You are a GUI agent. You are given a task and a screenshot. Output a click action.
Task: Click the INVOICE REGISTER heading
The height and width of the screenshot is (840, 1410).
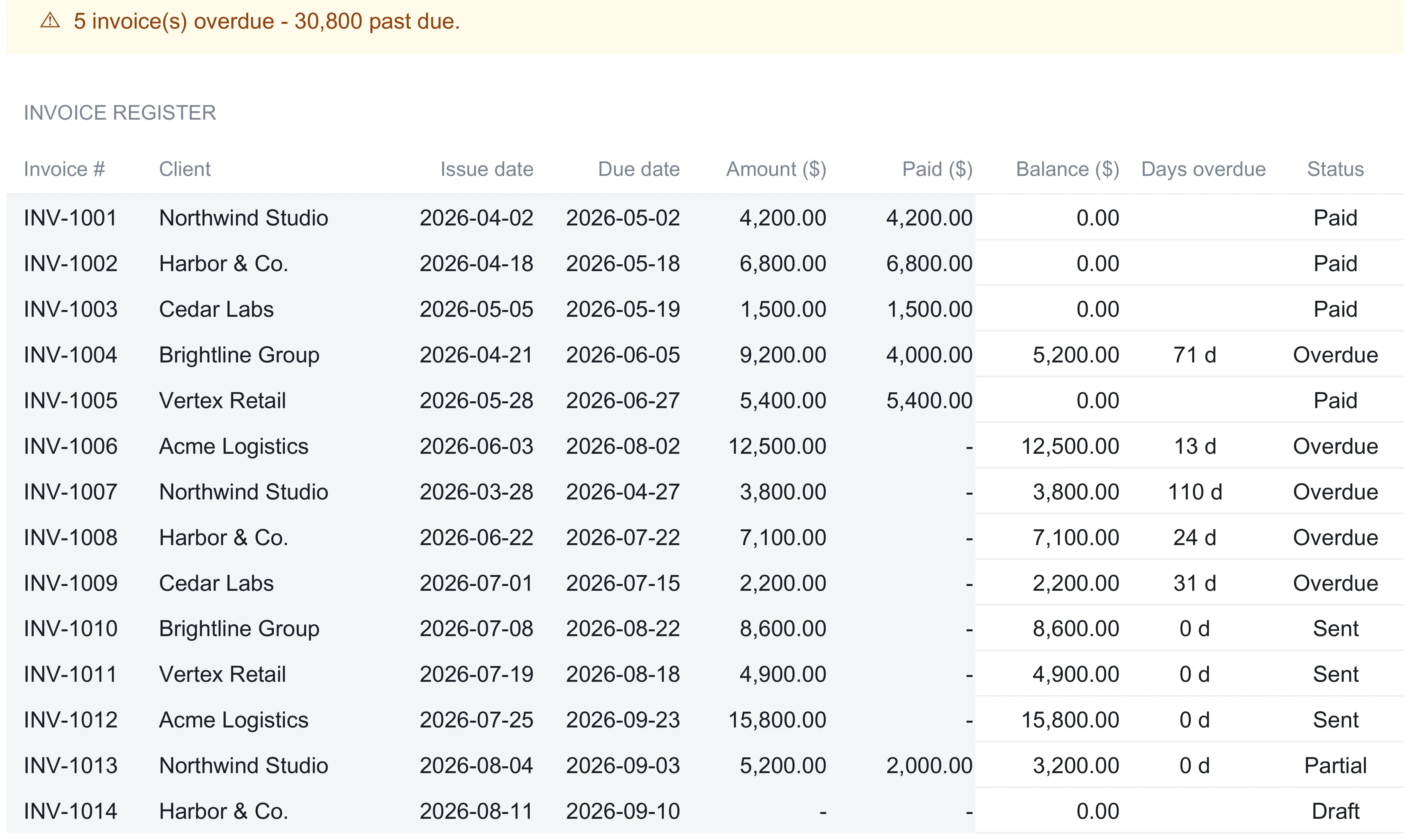pos(120,113)
